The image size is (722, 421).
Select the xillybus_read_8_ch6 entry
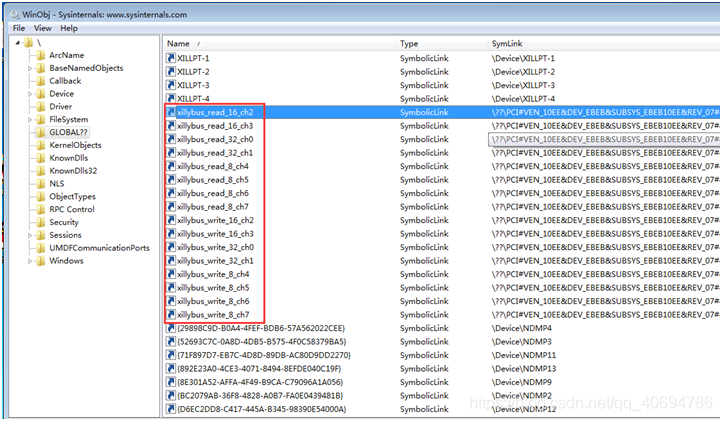pos(213,193)
